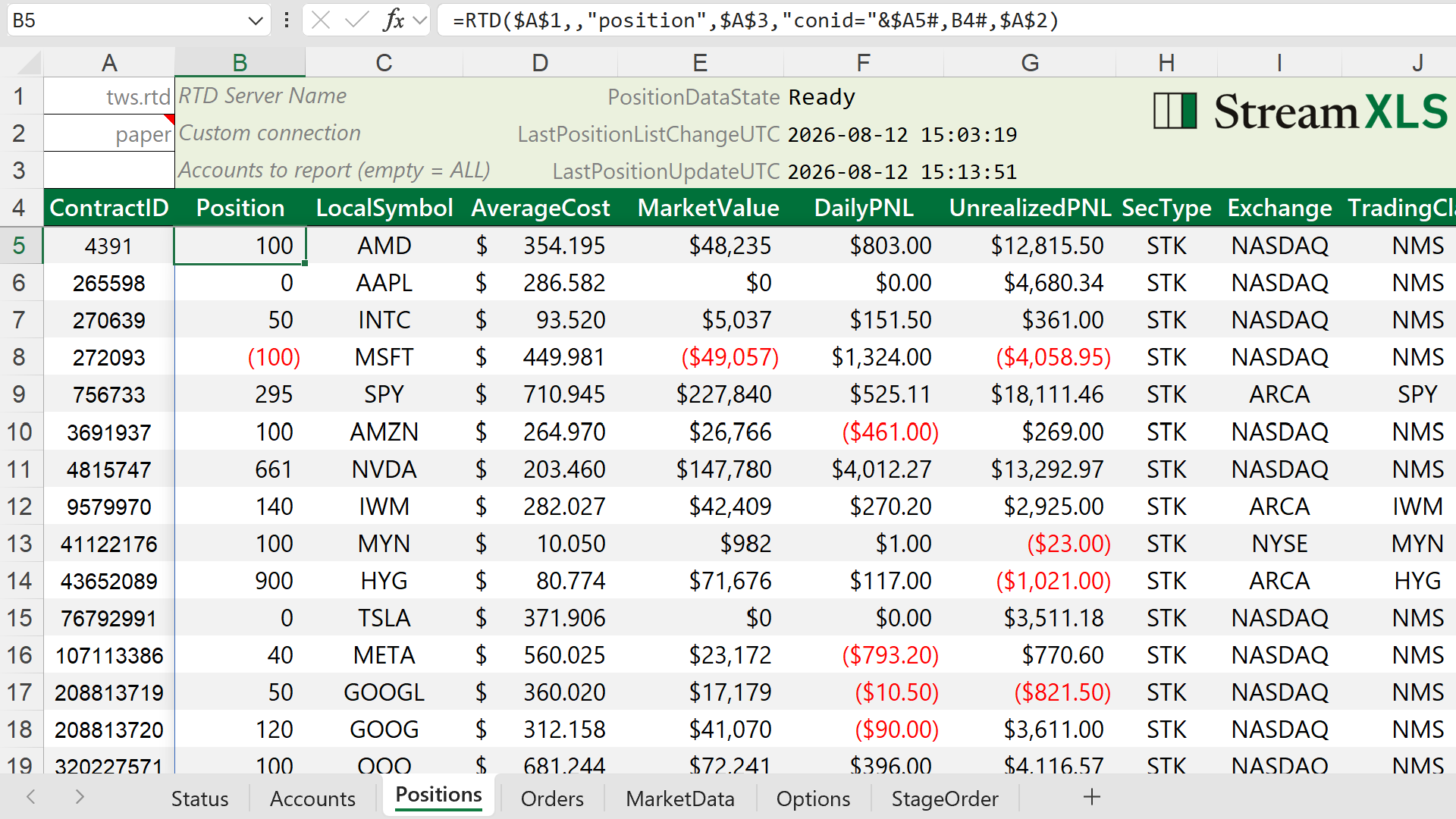Screen dimensions: 1456x819
Task: Select column E header
Action: click(700, 63)
